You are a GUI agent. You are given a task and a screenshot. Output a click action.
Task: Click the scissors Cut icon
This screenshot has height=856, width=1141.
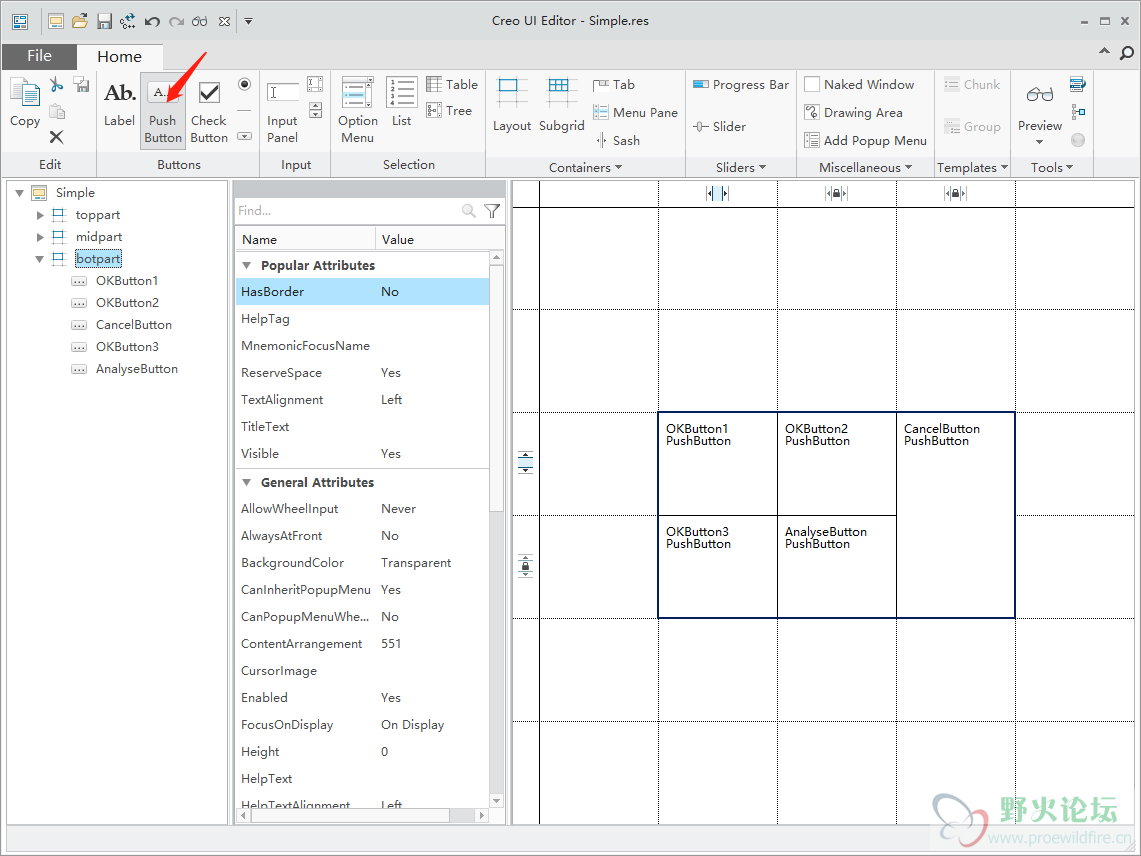(x=57, y=85)
